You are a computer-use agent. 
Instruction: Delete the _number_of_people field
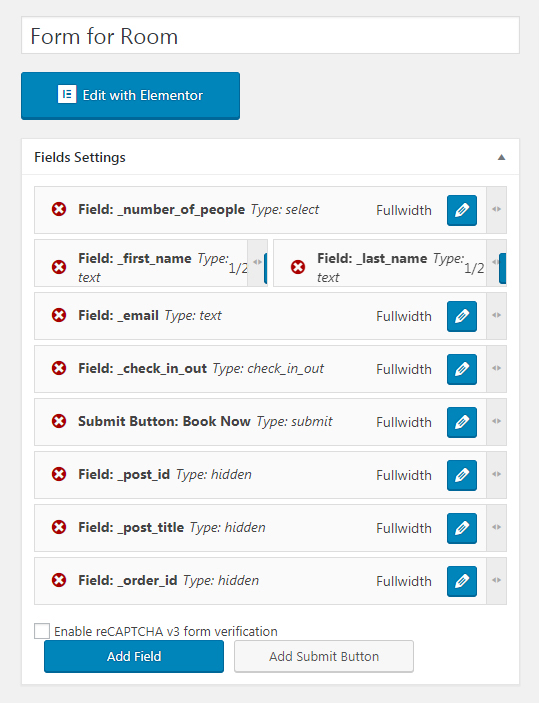[59, 209]
